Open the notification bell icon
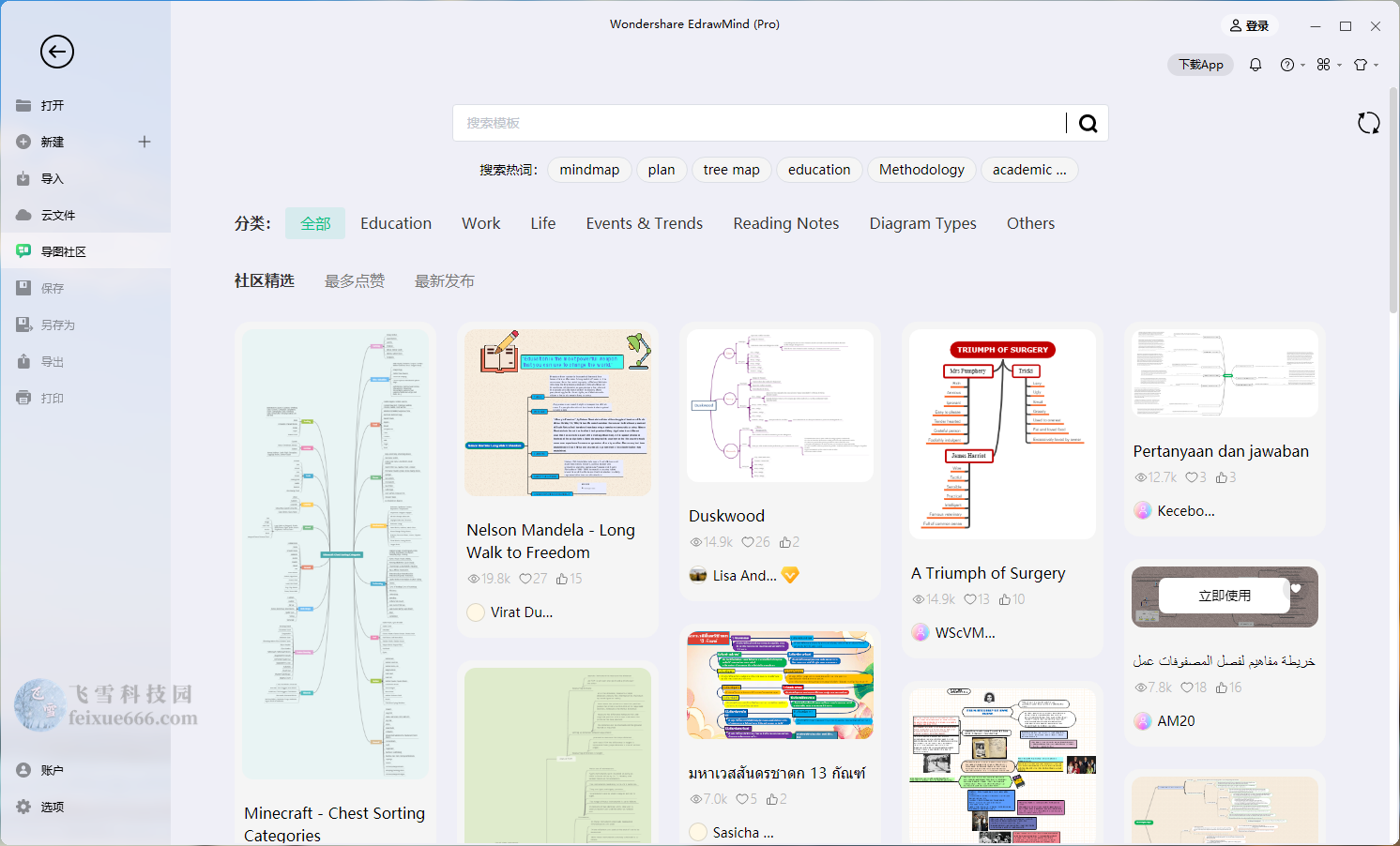The height and width of the screenshot is (846, 1400). pyautogui.click(x=1255, y=65)
